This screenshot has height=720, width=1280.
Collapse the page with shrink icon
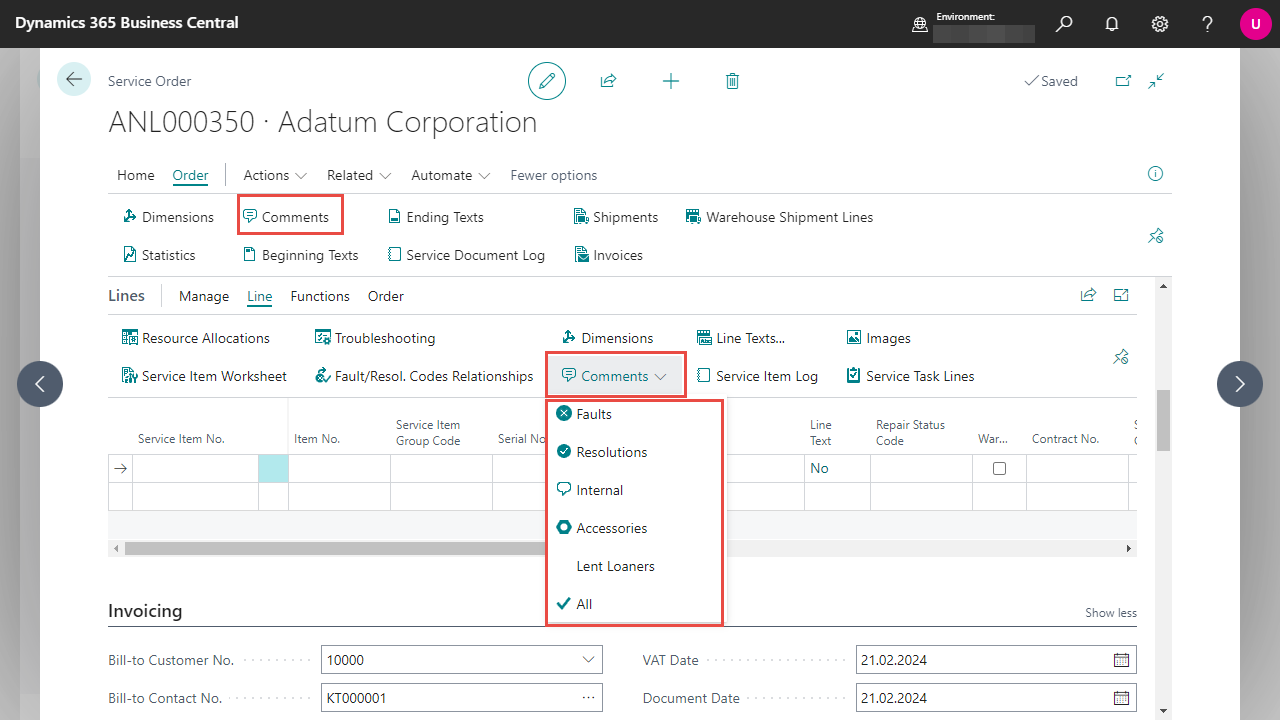(x=1156, y=81)
